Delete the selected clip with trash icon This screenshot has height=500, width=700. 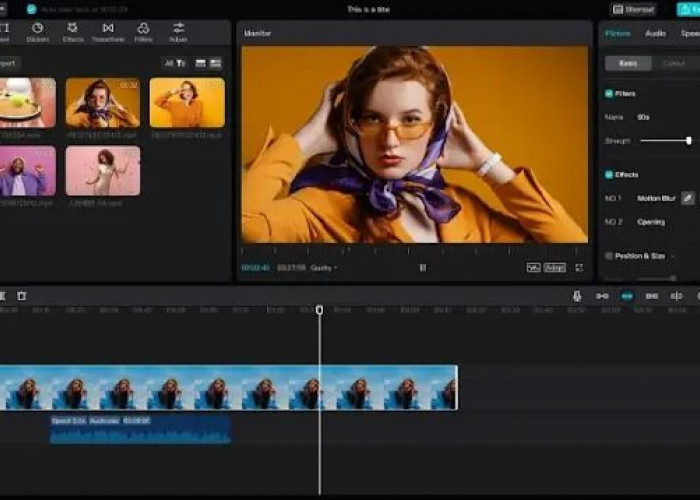pyautogui.click(x=21, y=296)
